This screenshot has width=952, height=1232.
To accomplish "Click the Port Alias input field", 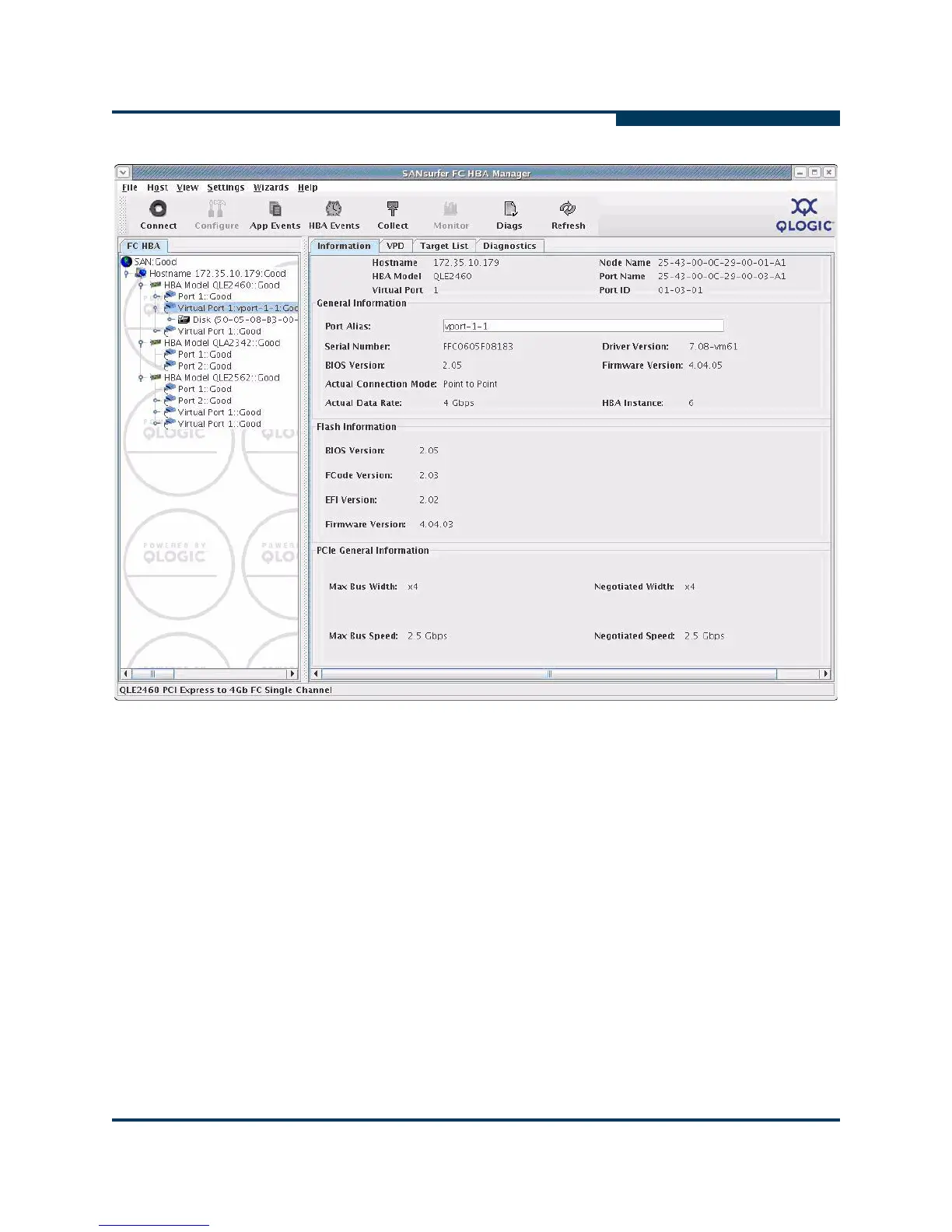I will [583, 326].
